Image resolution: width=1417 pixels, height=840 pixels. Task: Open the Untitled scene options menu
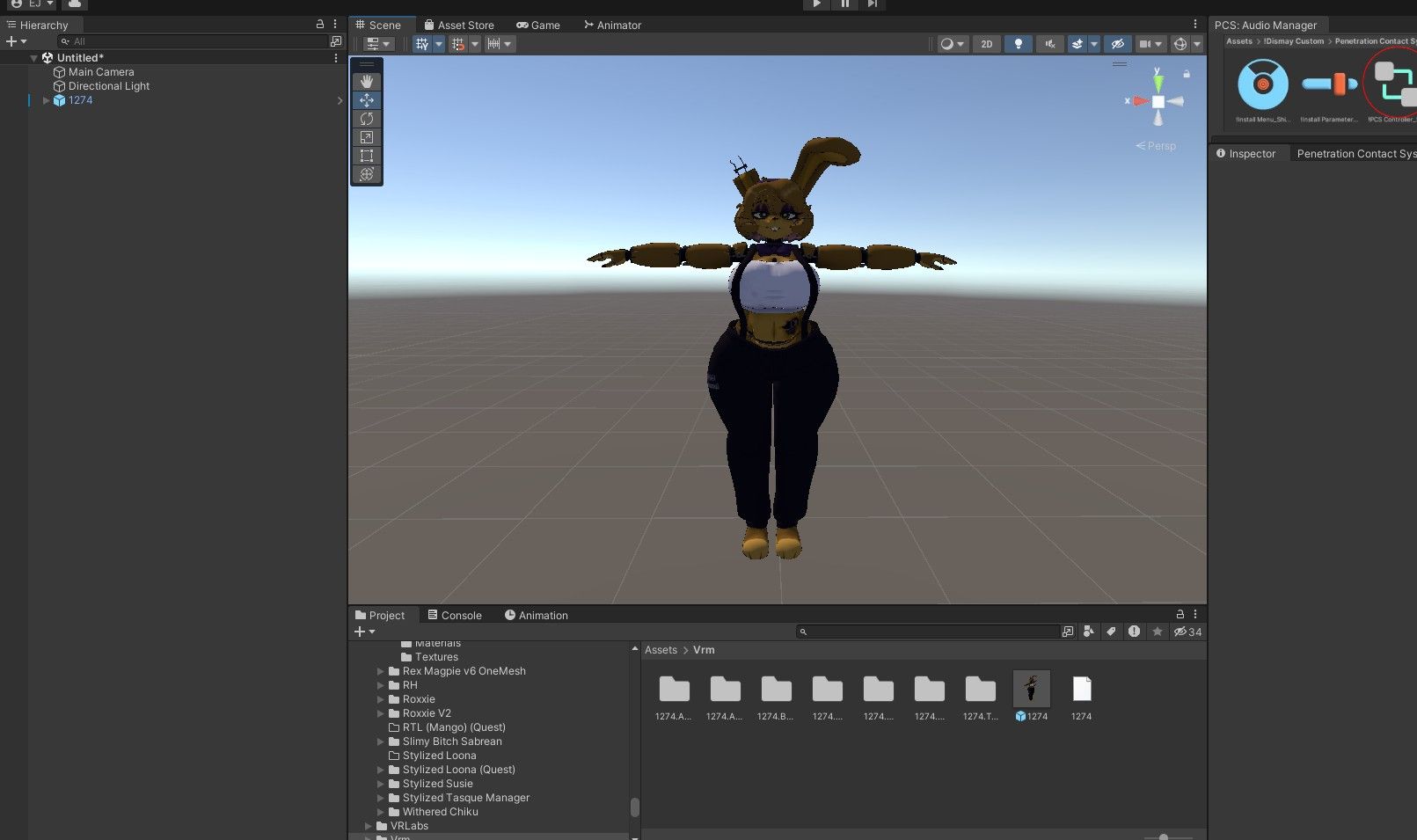pos(335,58)
